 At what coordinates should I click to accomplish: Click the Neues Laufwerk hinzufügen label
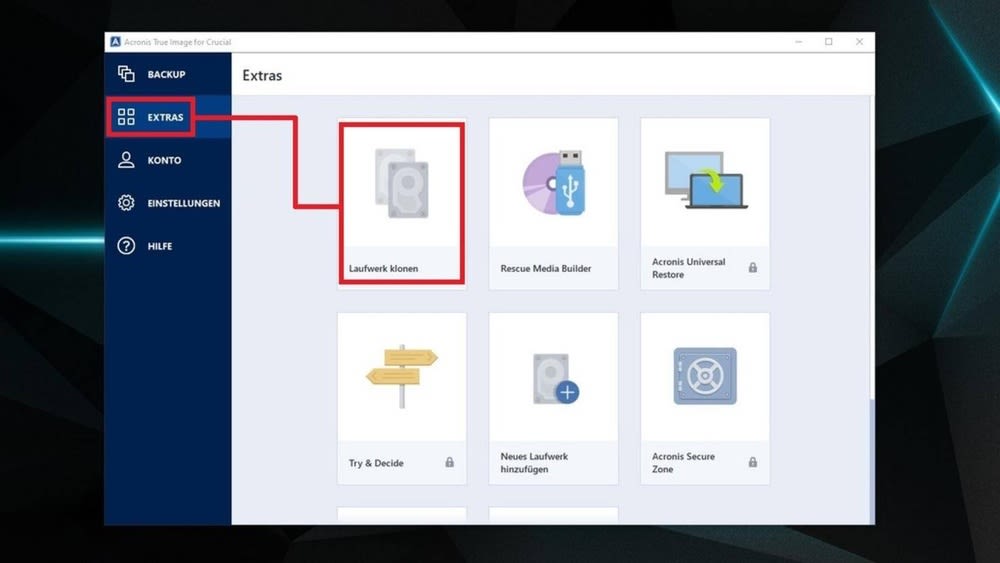click(534, 463)
